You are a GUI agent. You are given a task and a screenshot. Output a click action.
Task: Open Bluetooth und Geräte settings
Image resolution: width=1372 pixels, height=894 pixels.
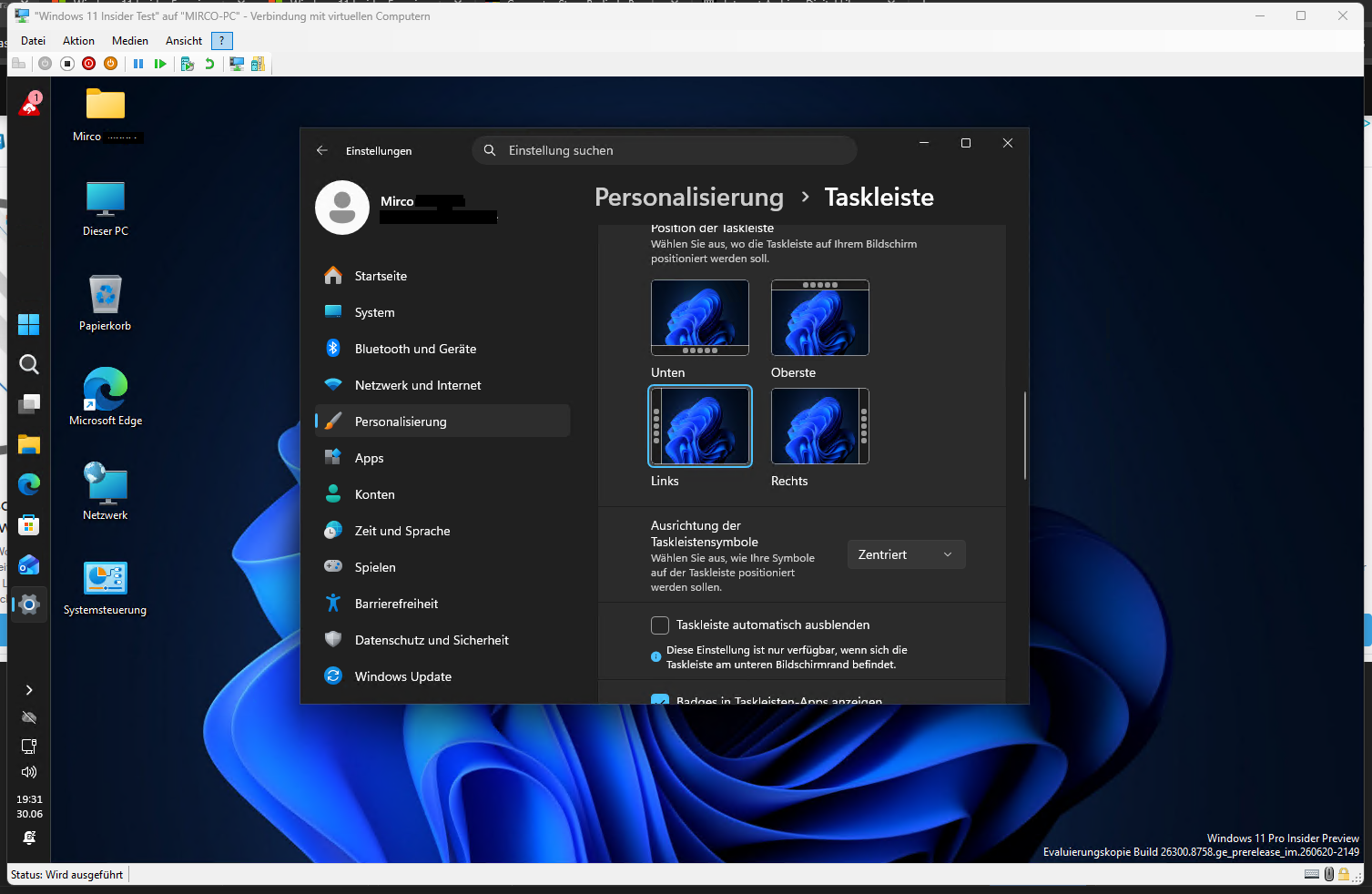click(442, 349)
